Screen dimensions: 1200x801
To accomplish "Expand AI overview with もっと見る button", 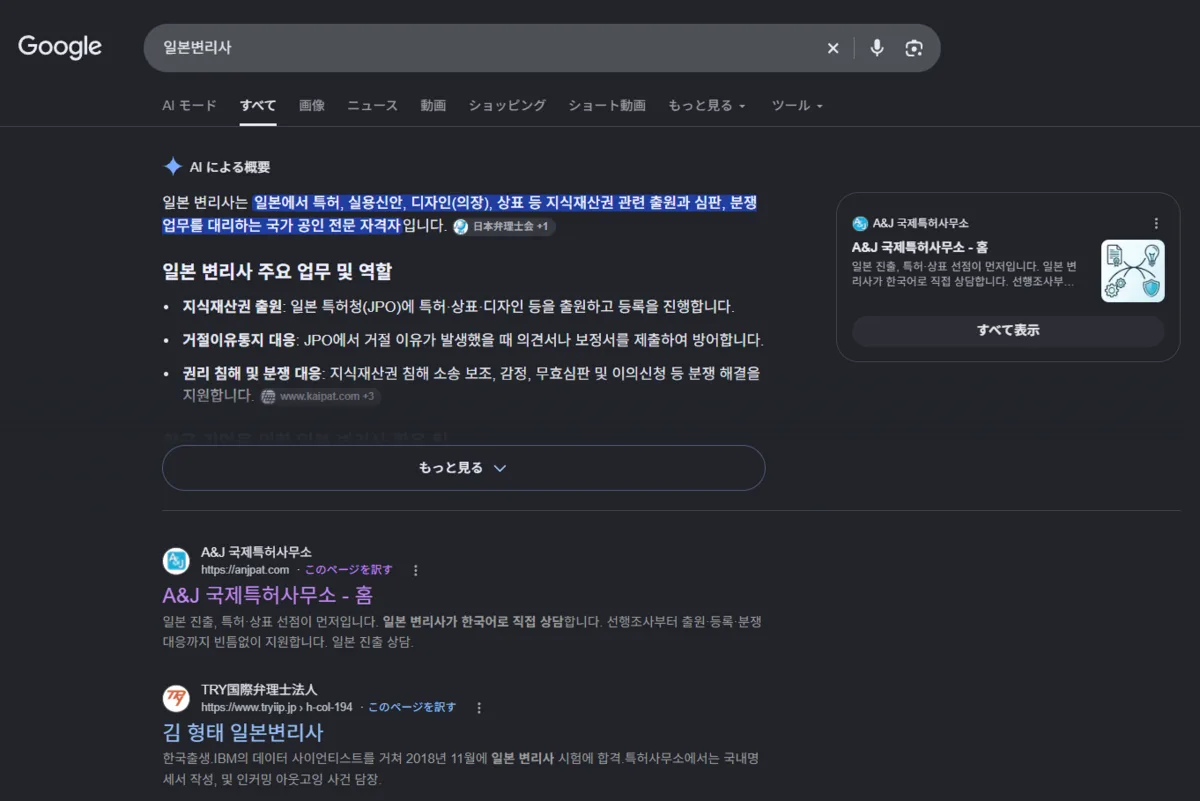I will tap(463, 468).
